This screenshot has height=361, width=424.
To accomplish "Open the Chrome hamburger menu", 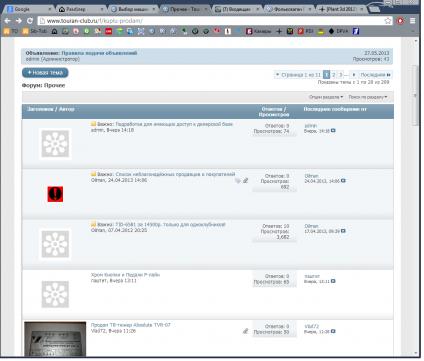I will pyautogui.click(x=412, y=21).
